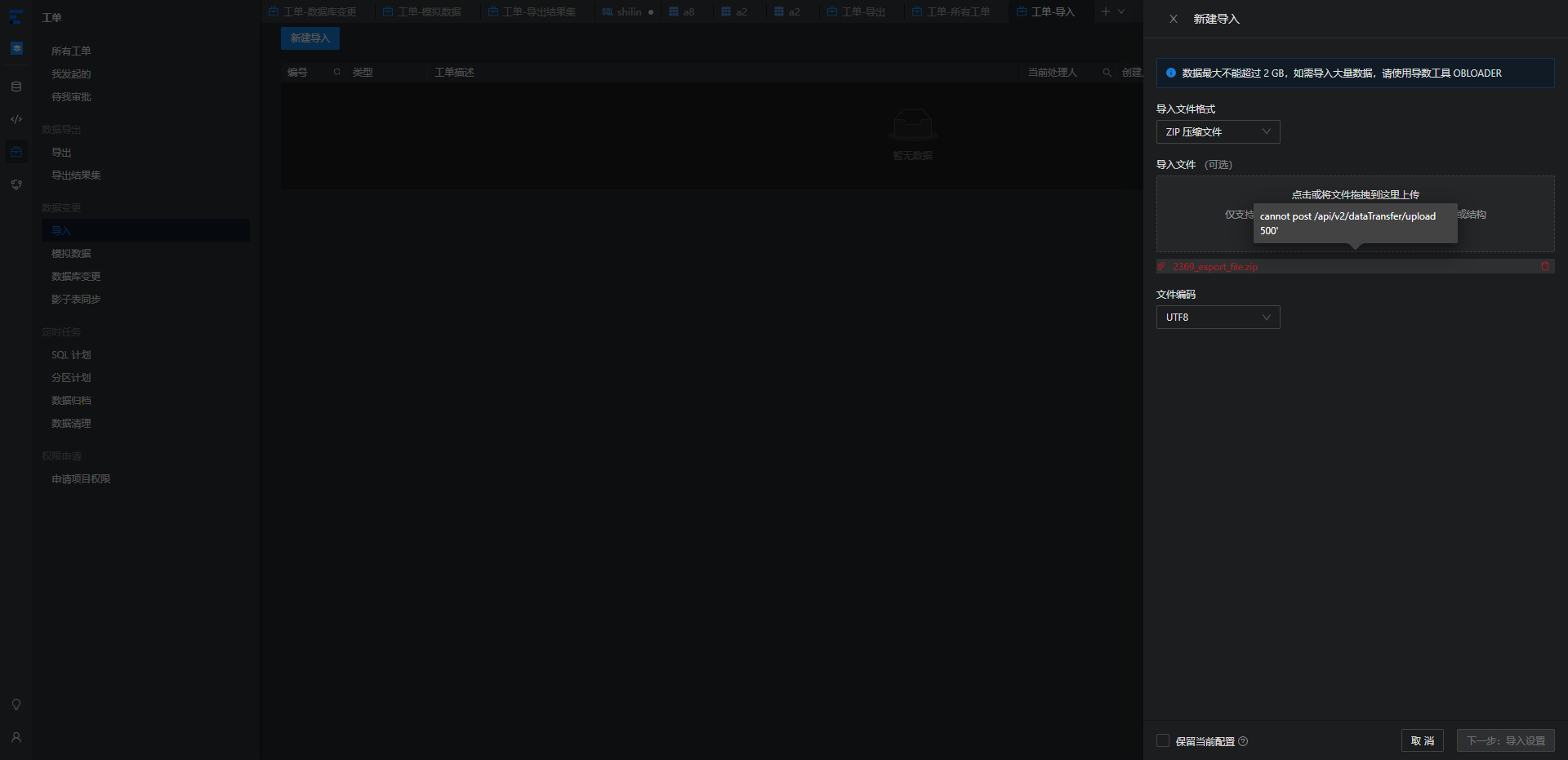Screen dimensions: 1568x760
Task: Click the user account icon at bottom left
Action: [16, 738]
